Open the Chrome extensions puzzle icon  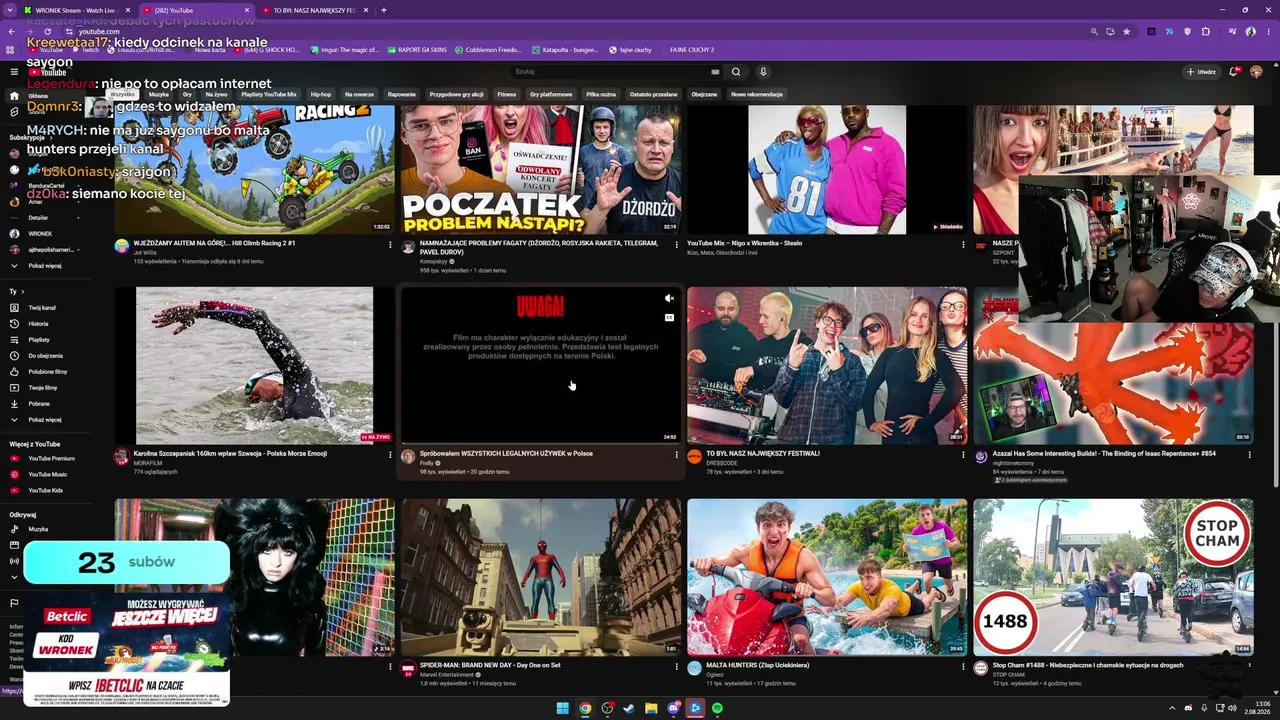click(1208, 32)
